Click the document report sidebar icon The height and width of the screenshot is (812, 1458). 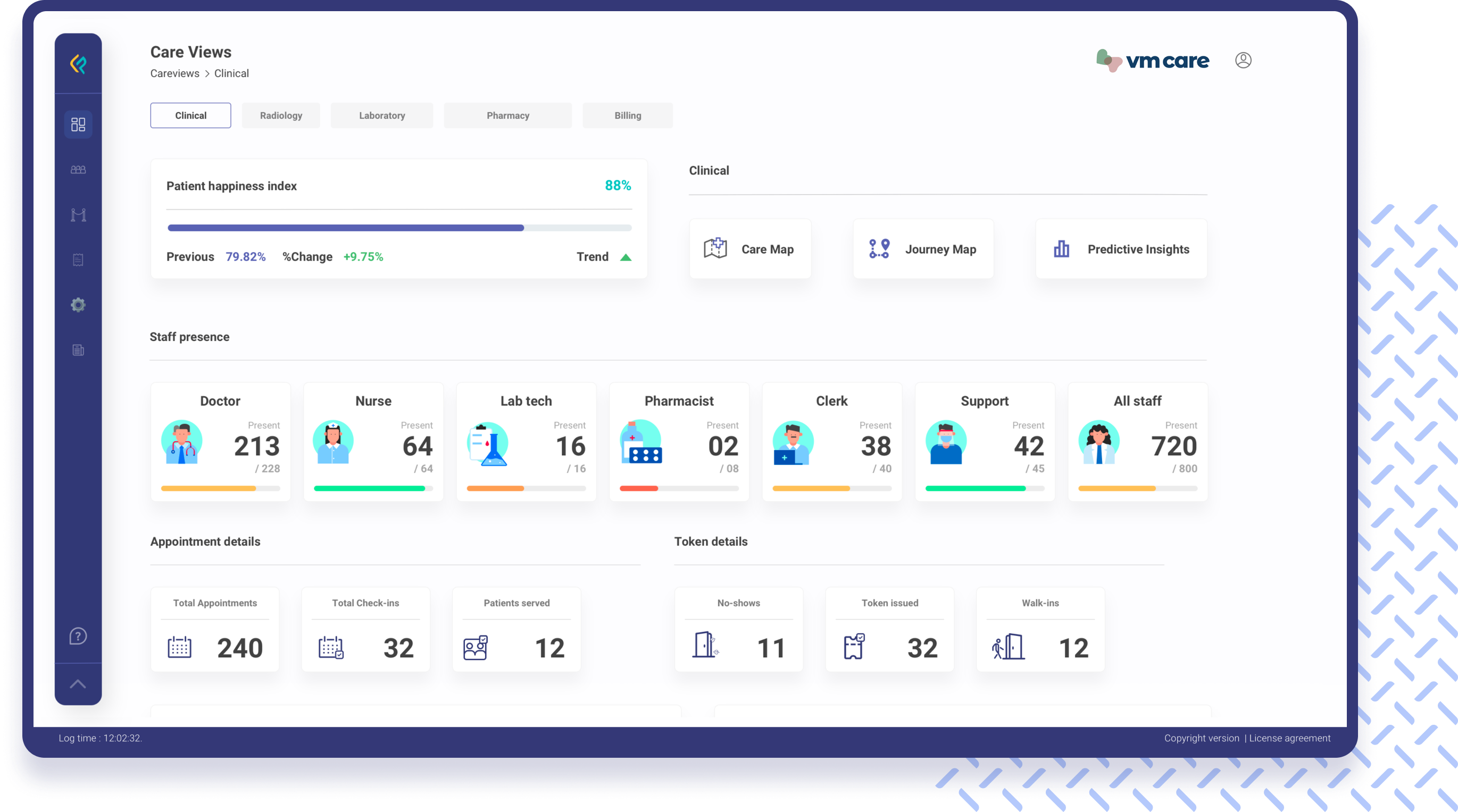78,350
